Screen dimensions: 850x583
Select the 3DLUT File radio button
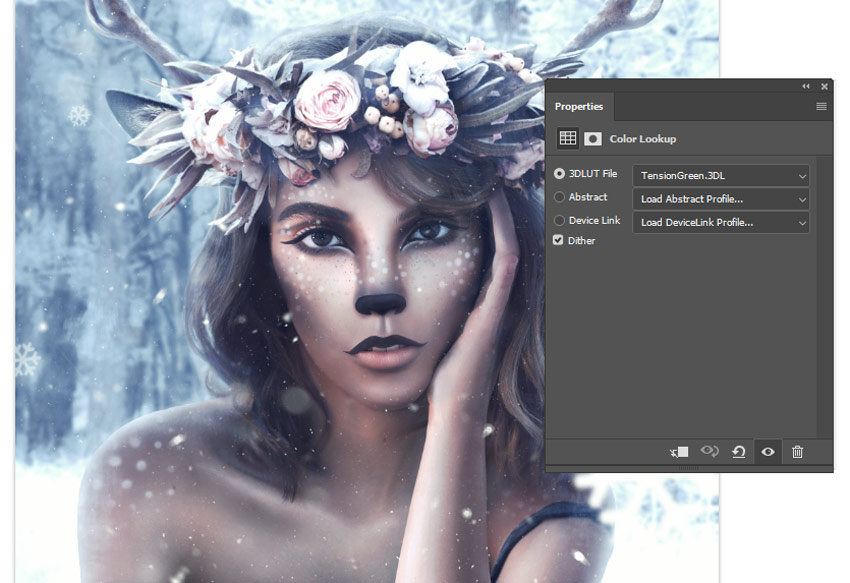(x=559, y=174)
